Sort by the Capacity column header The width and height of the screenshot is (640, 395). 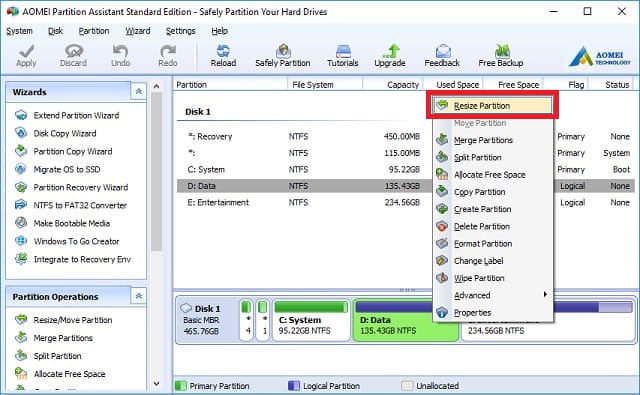393,85
